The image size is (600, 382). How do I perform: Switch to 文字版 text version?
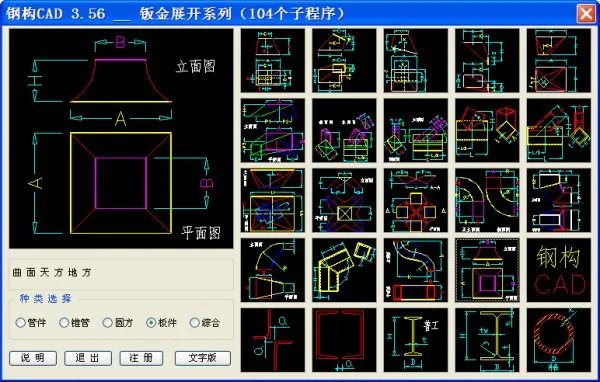click(203, 358)
